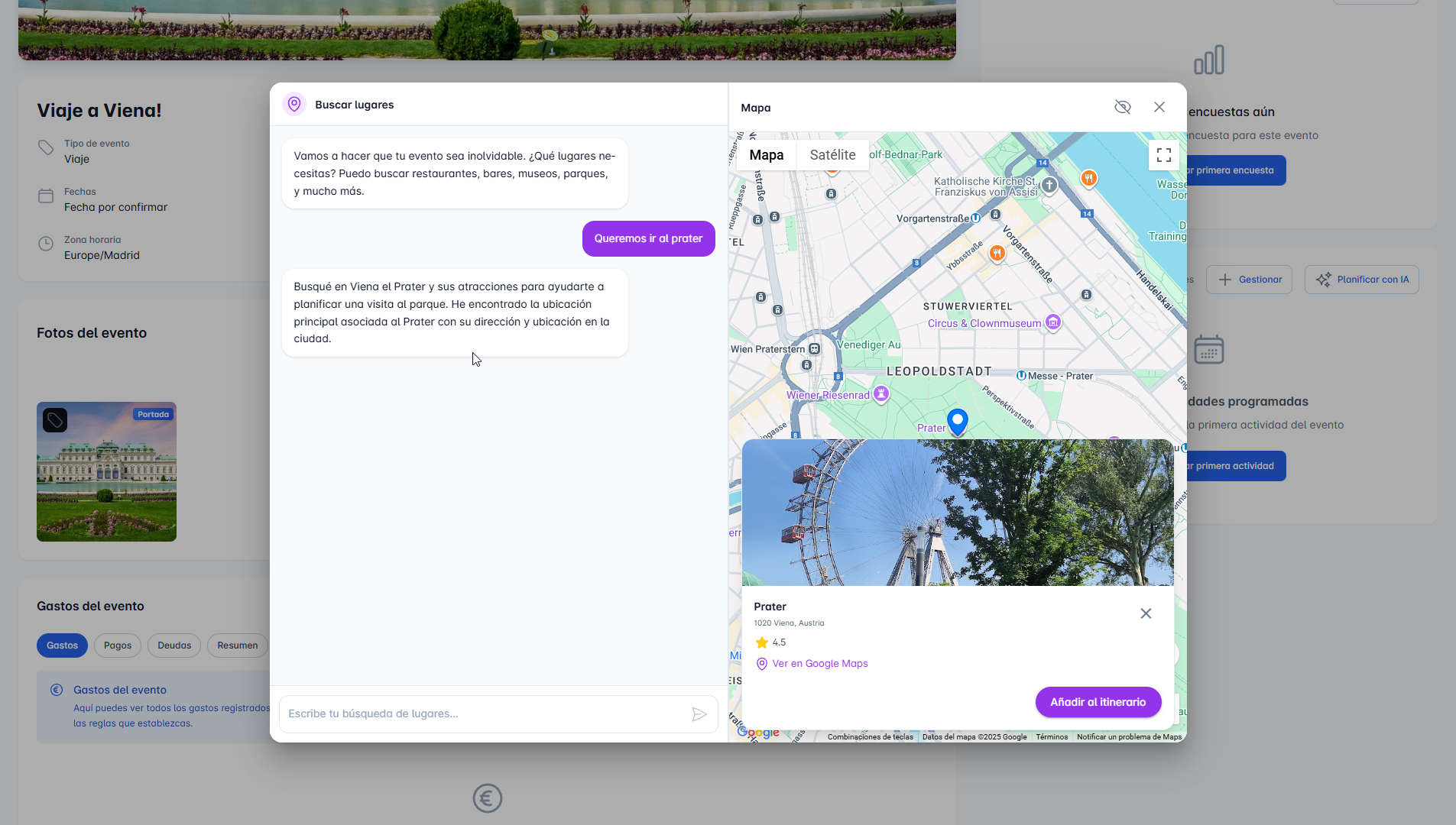
Task: Click the Queremos ir al prater message
Action: 648,238
